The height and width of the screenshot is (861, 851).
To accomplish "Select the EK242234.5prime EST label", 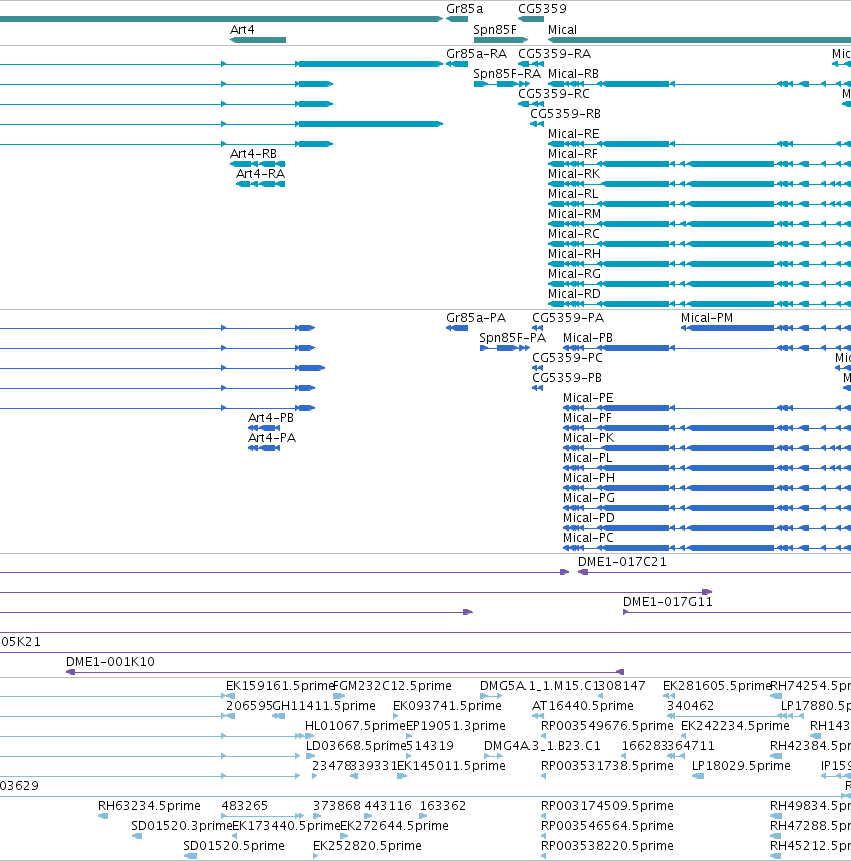I will [x=735, y=726].
